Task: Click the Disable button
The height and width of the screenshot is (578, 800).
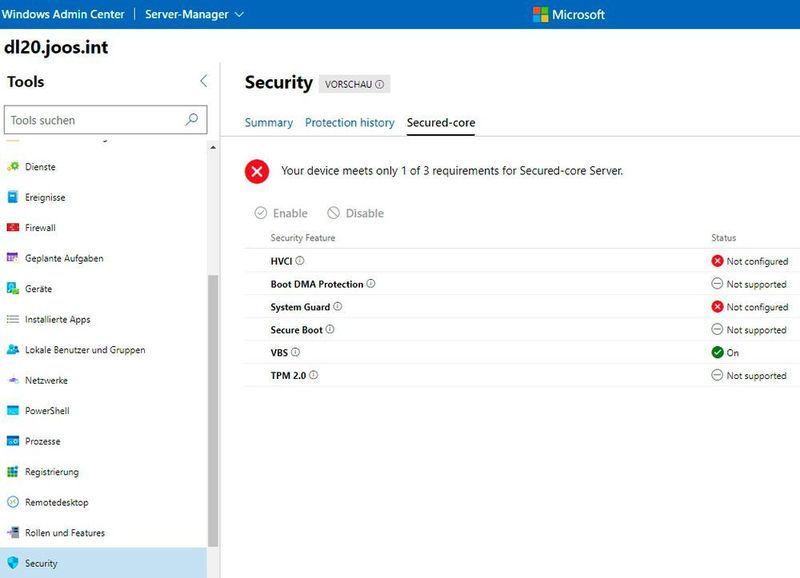Action: (356, 213)
